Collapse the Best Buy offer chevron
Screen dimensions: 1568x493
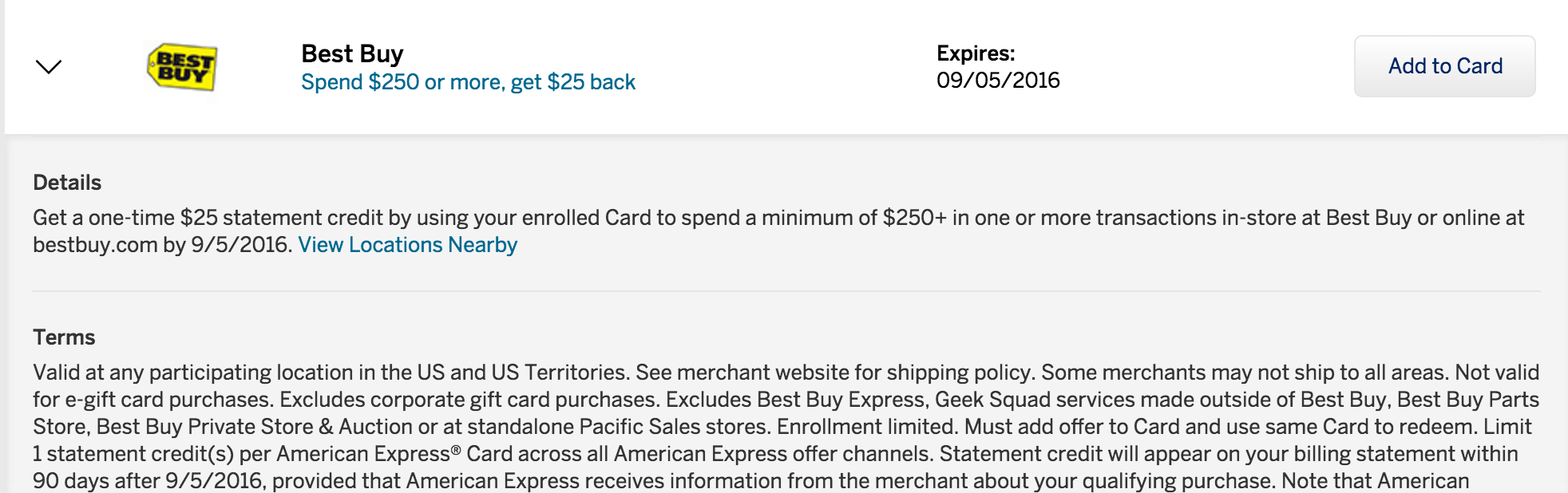pos(49,66)
